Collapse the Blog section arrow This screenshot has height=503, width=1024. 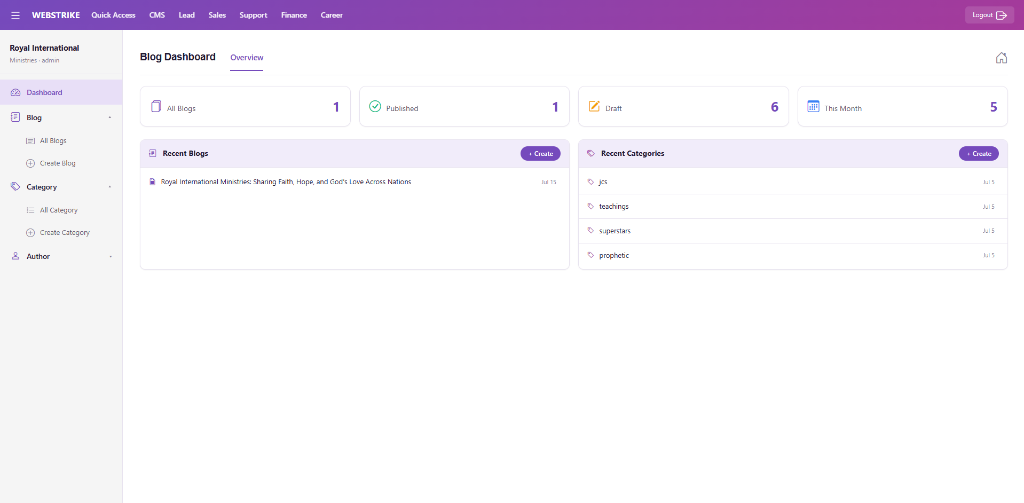pos(110,118)
